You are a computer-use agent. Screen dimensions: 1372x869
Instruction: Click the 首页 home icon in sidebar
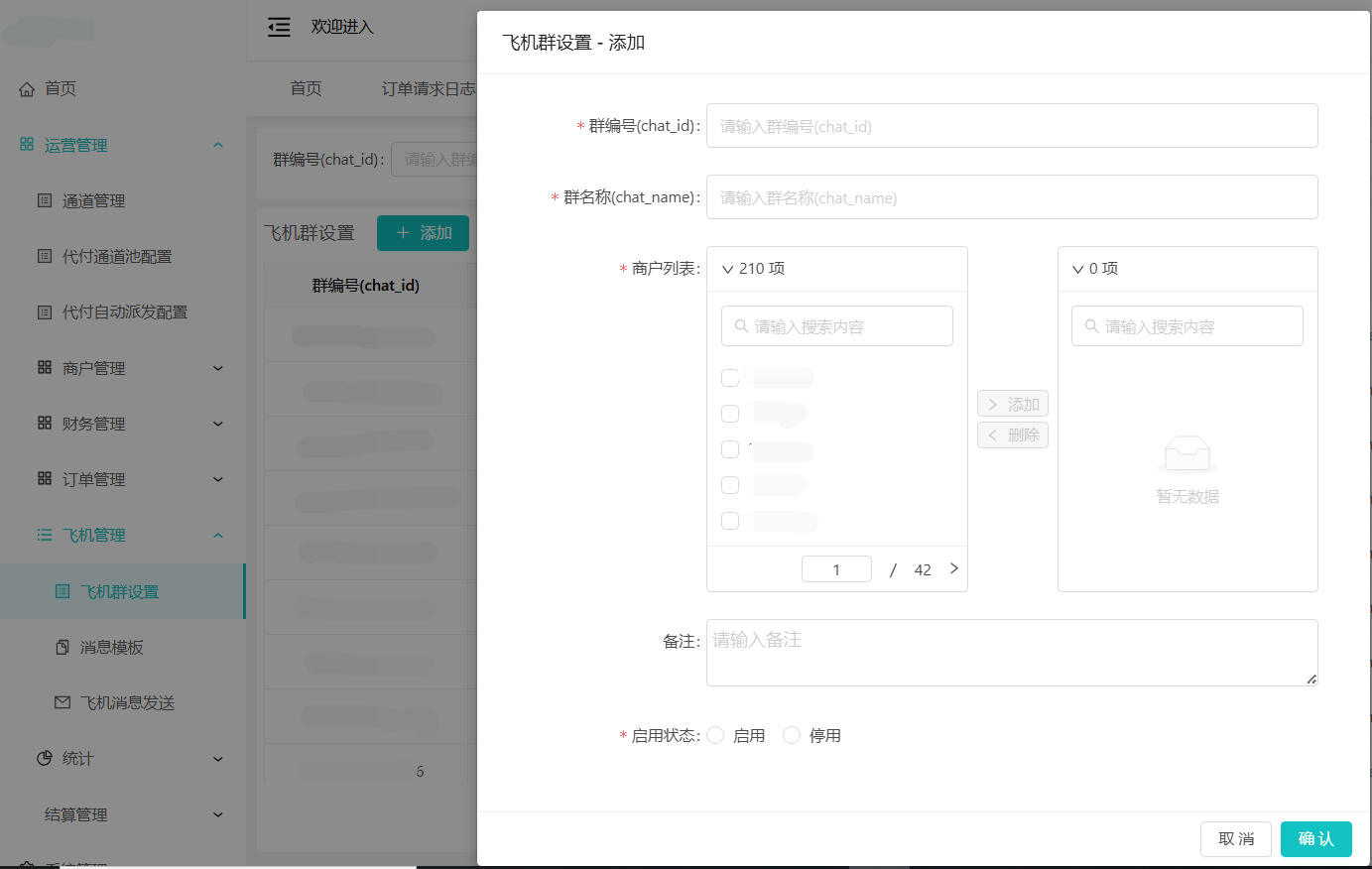click(x=28, y=88)
